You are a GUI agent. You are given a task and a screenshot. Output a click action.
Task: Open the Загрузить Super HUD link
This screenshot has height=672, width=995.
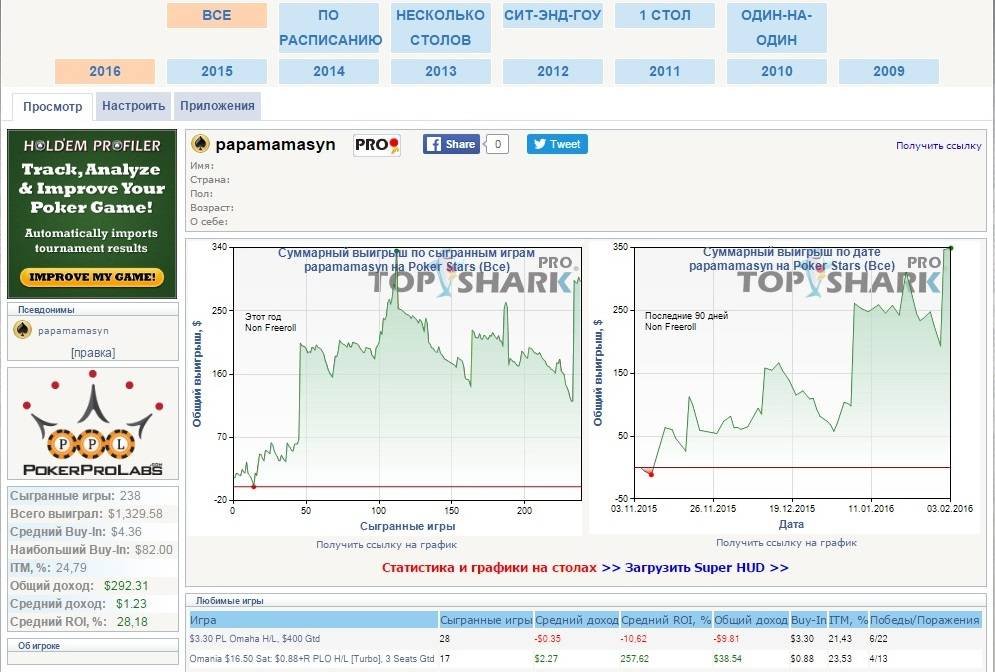[x=706, y=567]
